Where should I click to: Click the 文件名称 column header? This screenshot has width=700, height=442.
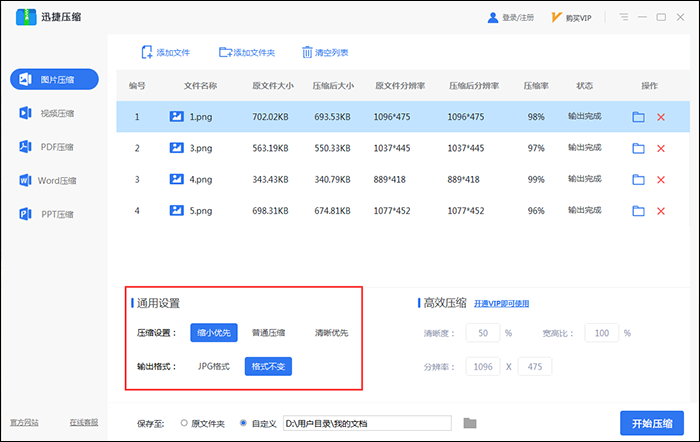pyautogui.click(x=200, y=86)
